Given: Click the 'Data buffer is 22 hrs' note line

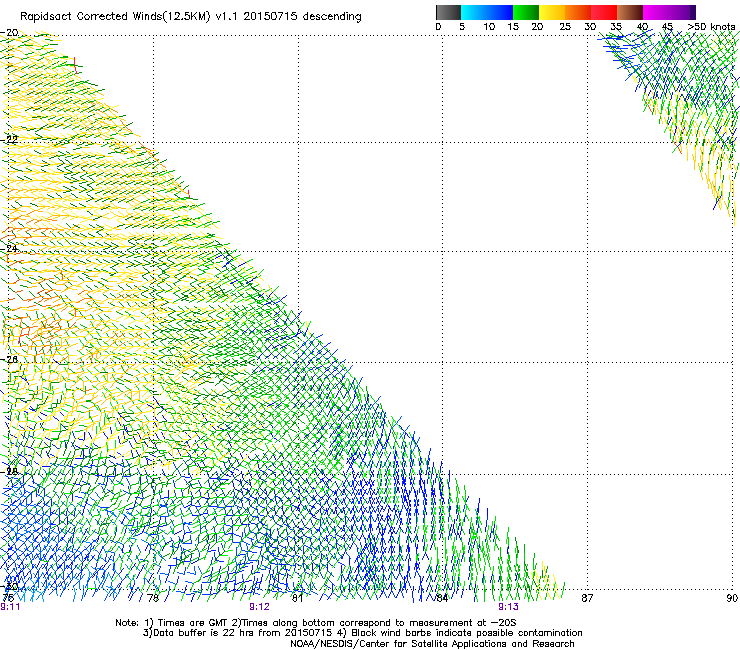Looking at the screenshot, I should [362, 633].
